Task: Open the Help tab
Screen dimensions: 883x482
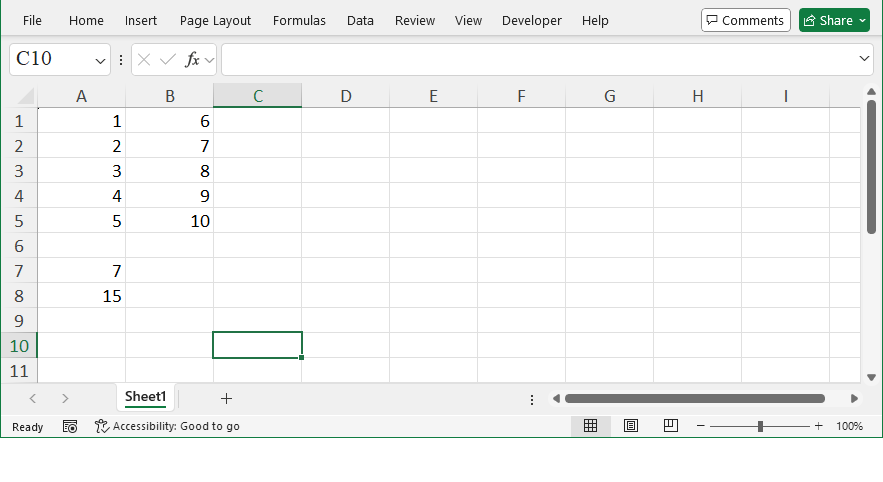Action: [595, 21]
